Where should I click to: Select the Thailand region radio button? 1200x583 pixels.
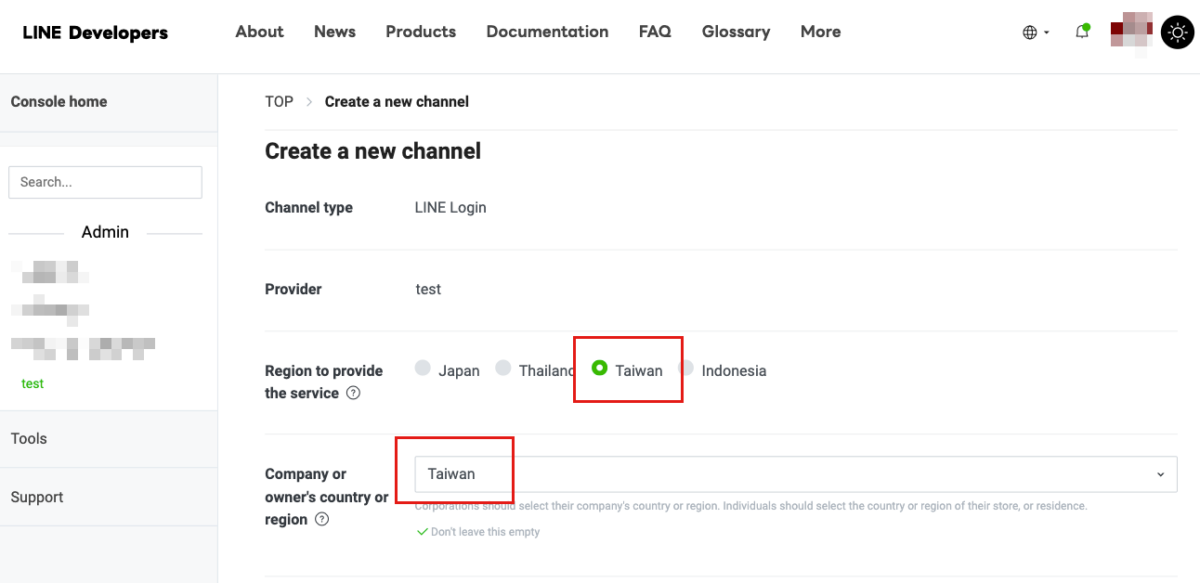click(x=503, y=369)
